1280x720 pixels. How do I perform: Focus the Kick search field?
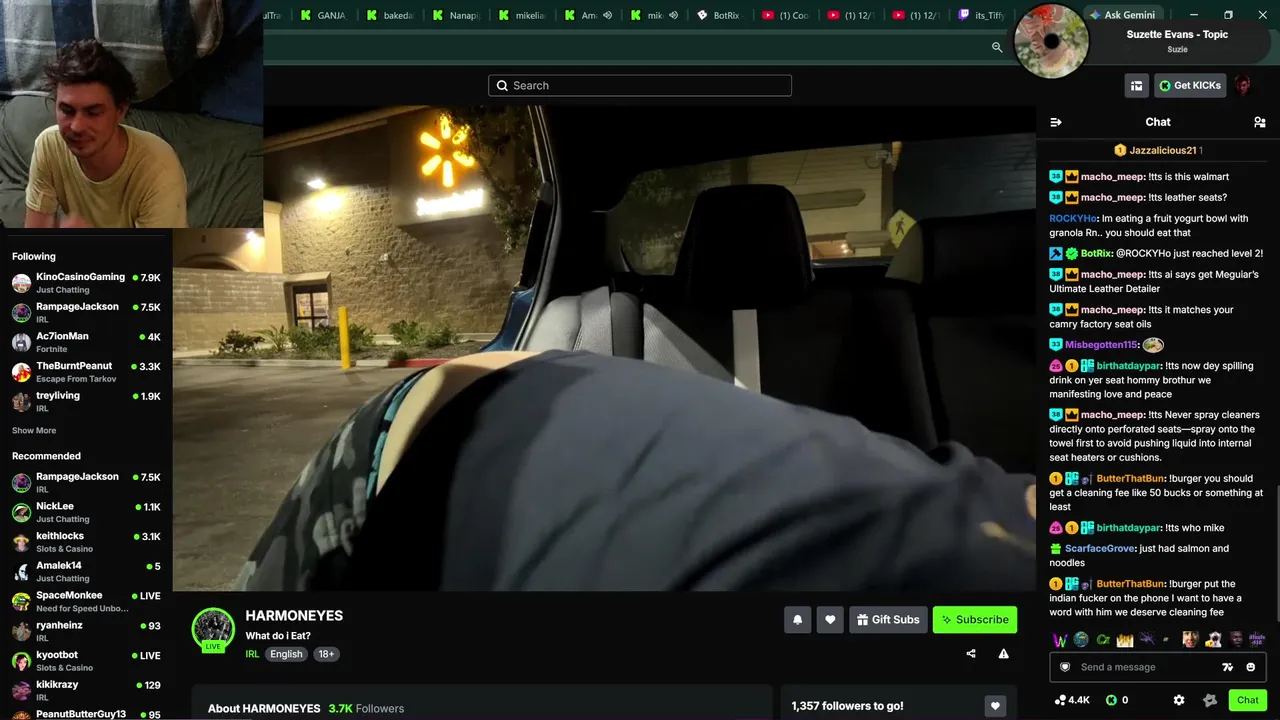(x=640, y=86)
